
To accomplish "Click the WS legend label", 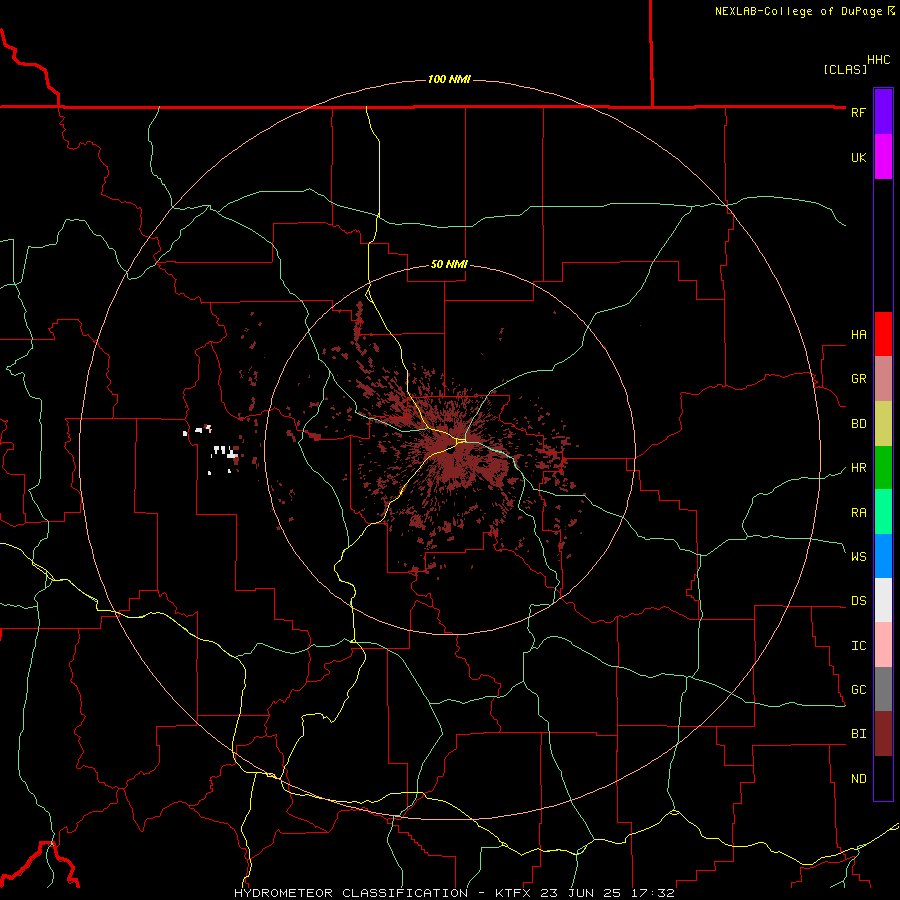I will (x=858, y=556).
